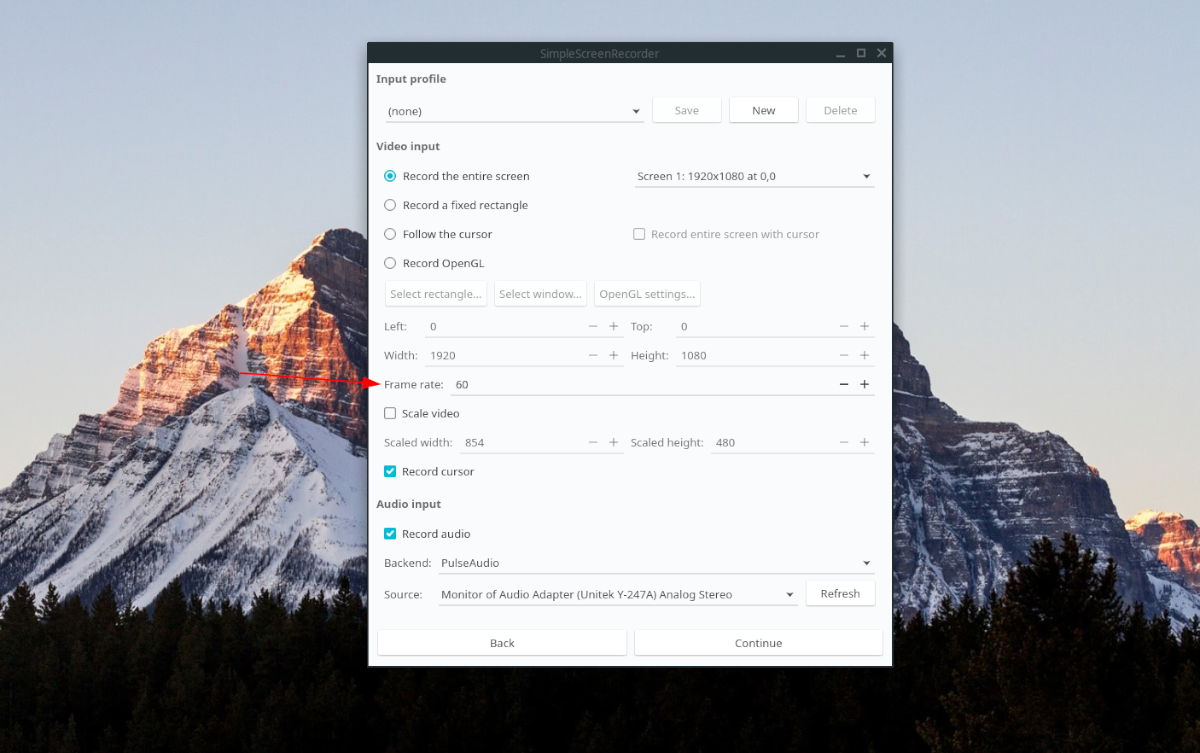Viewport: 1200px width, 753px height.
Task: Decrease the Left value with minus
Action: 593,326
